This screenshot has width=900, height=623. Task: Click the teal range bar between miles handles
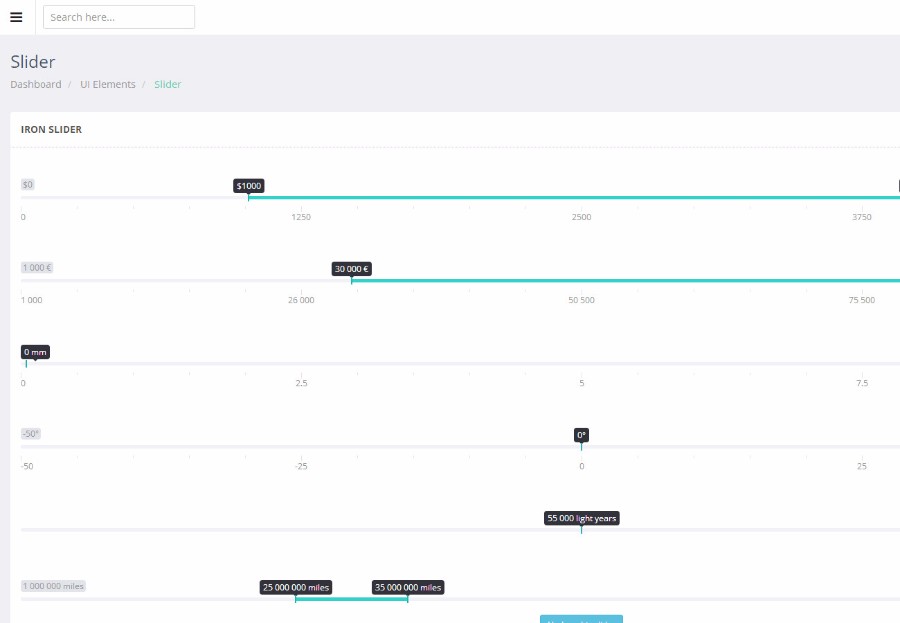[x=351, y=599]
